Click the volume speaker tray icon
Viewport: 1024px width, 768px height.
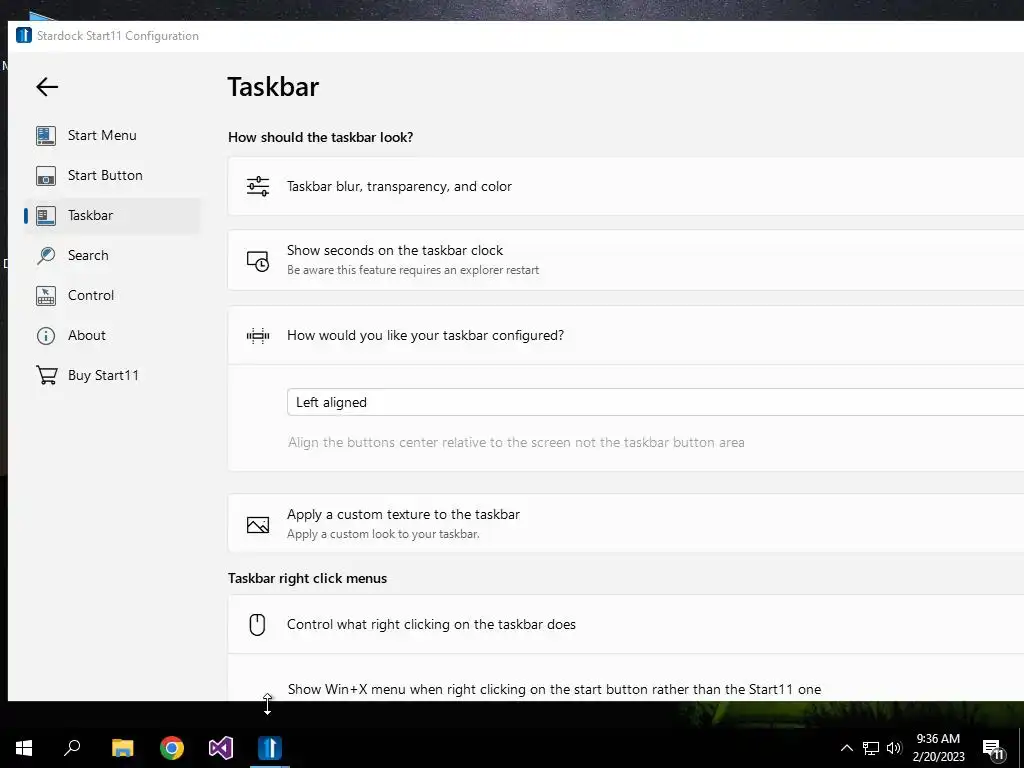(x=894, y=748)
